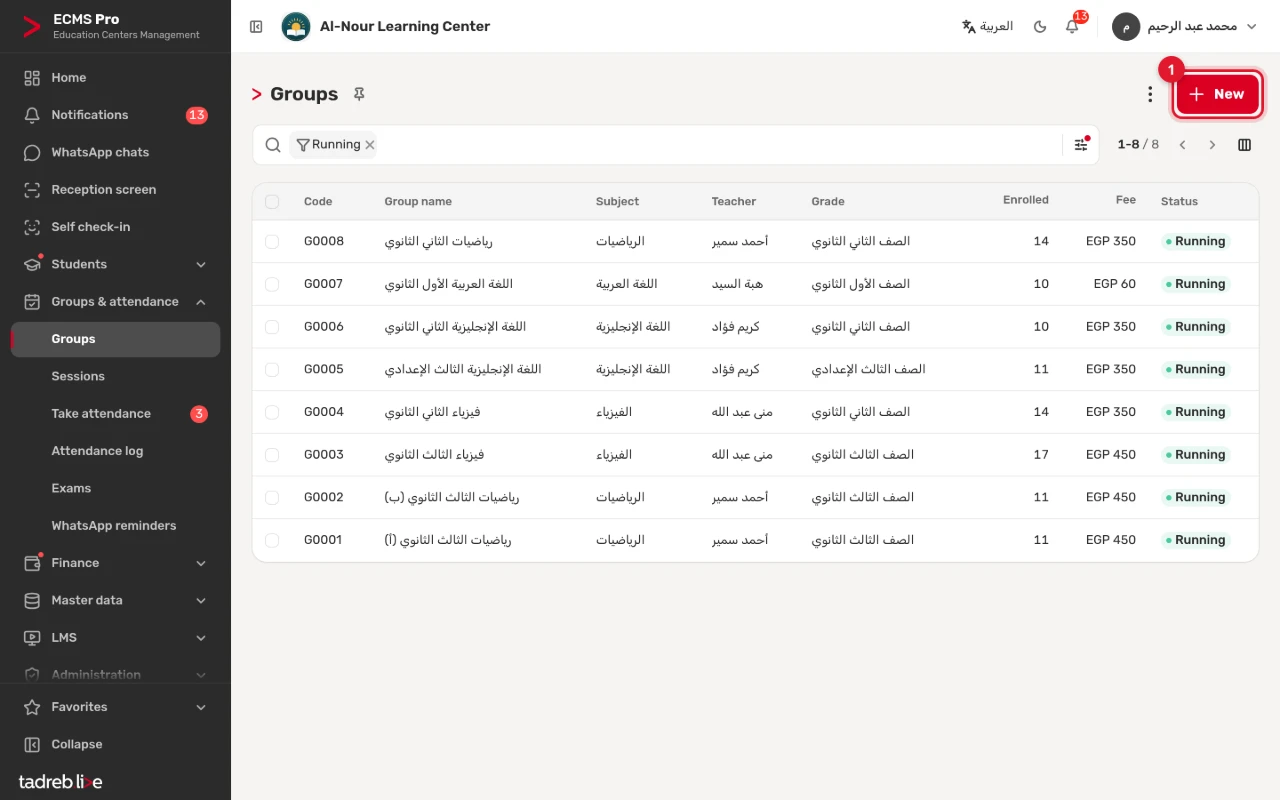Screen dimensions: 1280x800
Task: Open Notifications in the sidebar
Action: pos(115,115)
